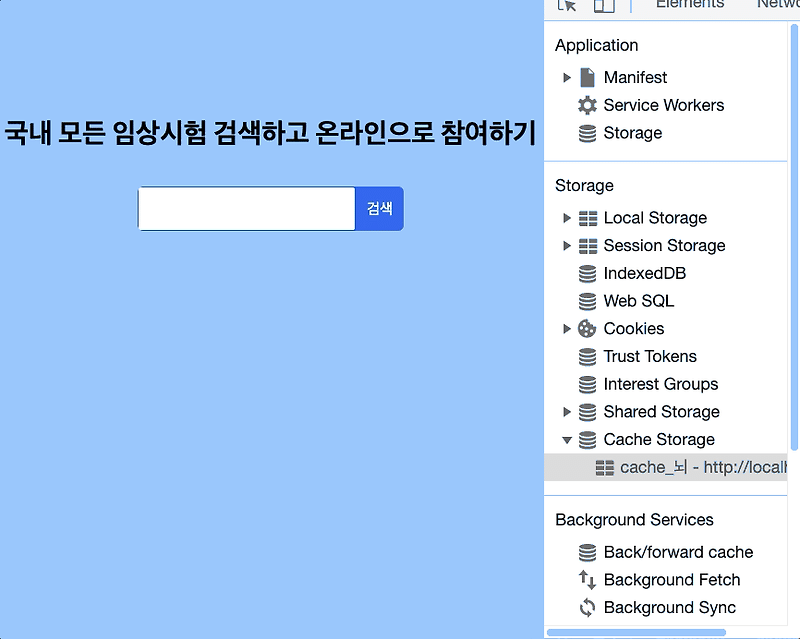Select the Background Fetch icon
This screenshot has height=639, width=800.
585,580
